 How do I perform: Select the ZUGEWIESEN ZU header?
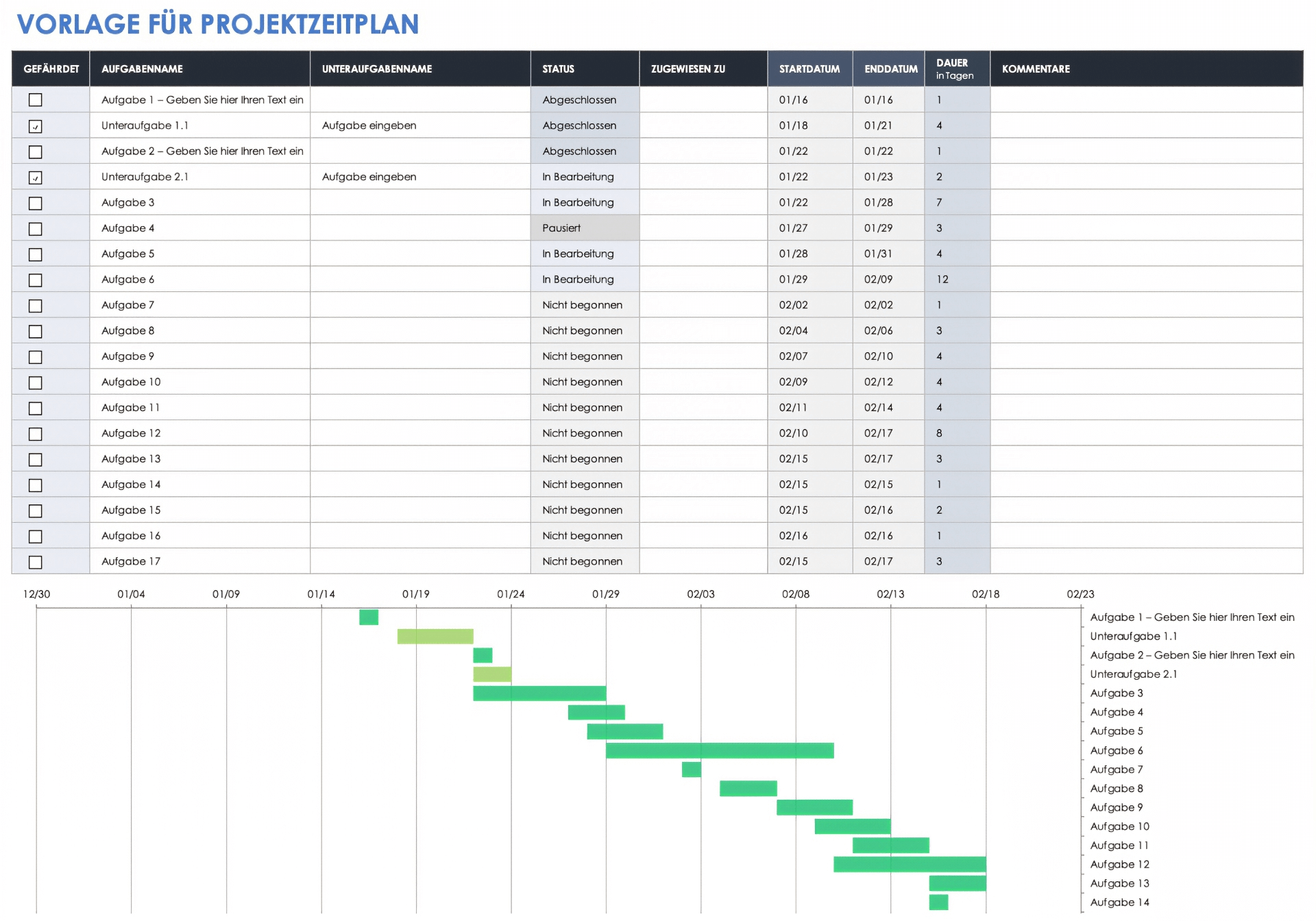pos(703,69)
